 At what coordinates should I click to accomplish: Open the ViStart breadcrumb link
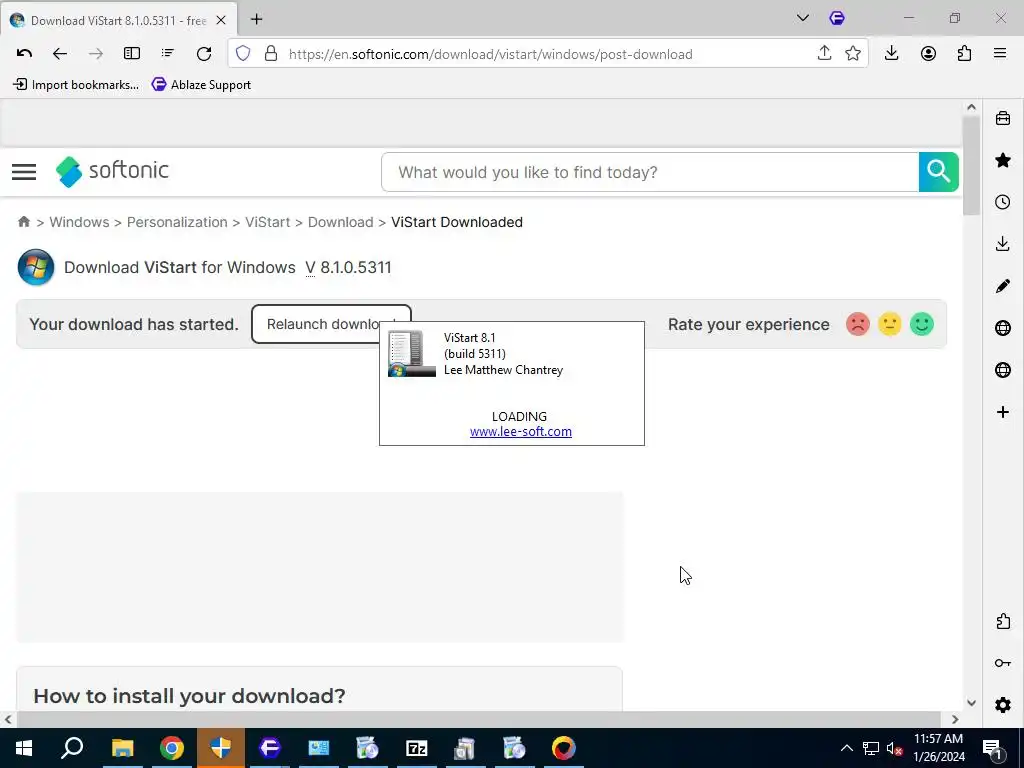[x=268, y=222]
